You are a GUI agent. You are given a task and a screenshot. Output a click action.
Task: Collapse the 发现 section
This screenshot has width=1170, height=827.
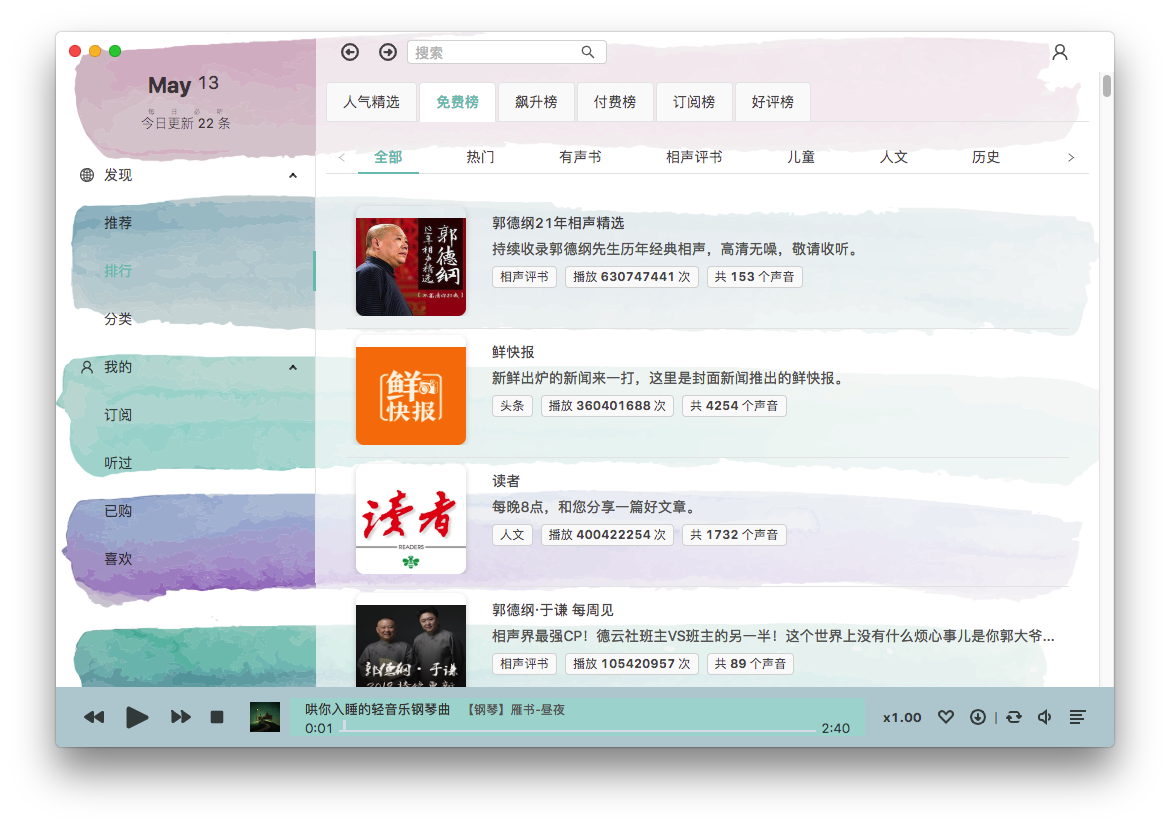pos(293,175)
